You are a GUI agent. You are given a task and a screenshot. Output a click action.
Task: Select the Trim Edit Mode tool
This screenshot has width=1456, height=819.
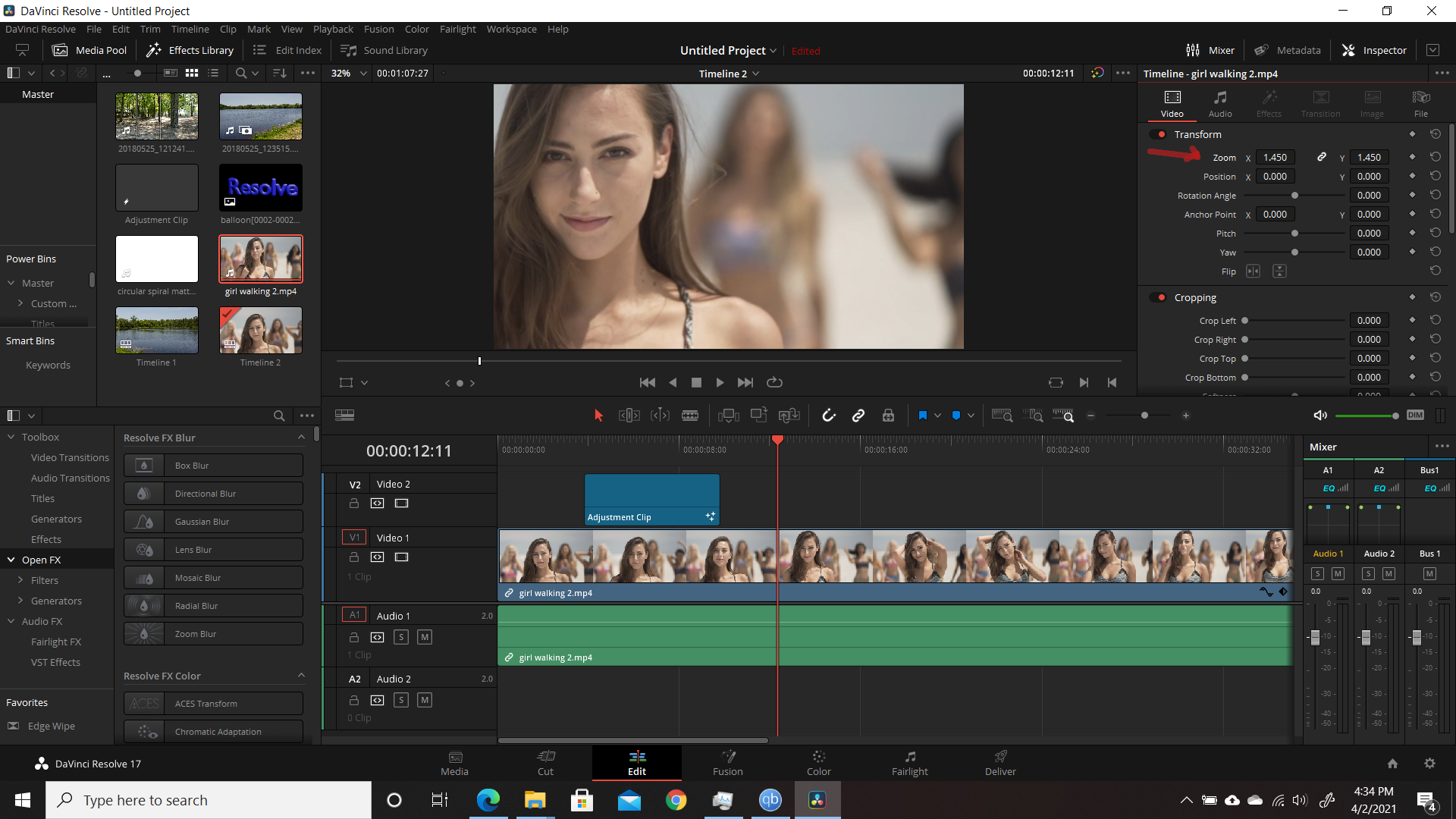coord(629,416)
